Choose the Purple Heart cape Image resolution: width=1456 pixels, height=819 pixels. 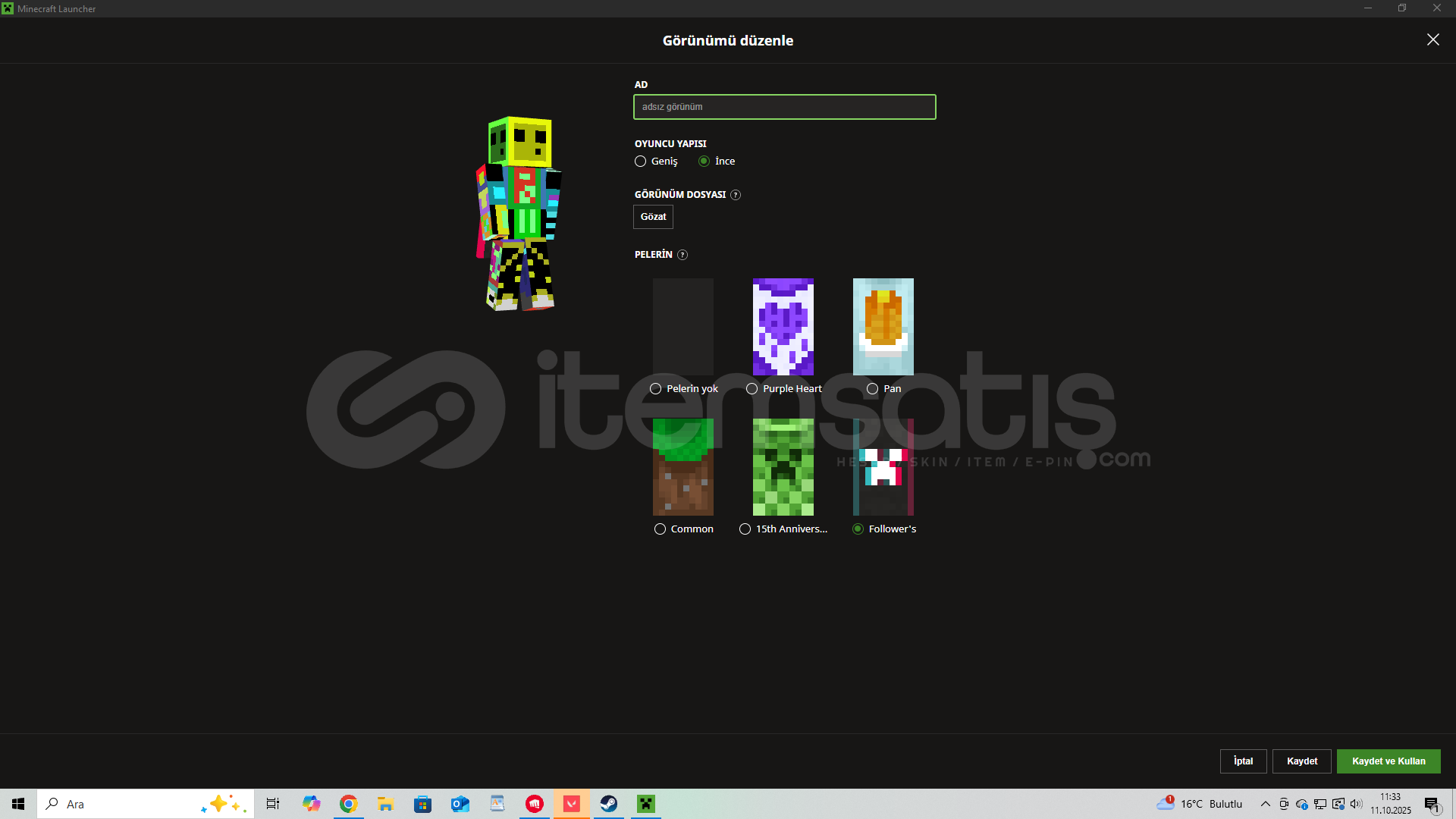coord(752,388)
